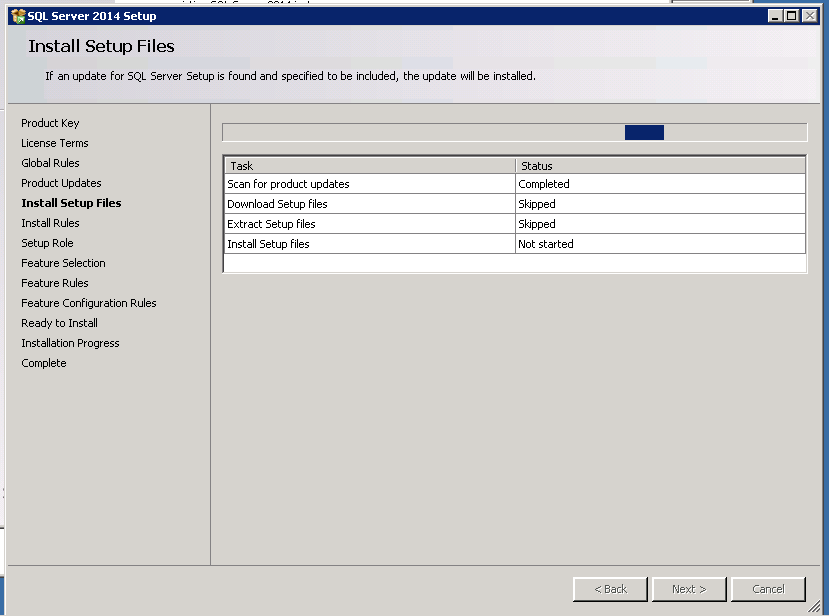This screenshot has height=616, width=829.
Task: Click the SQL Server Setup title bar icon
Action: (x=17, y=16)
